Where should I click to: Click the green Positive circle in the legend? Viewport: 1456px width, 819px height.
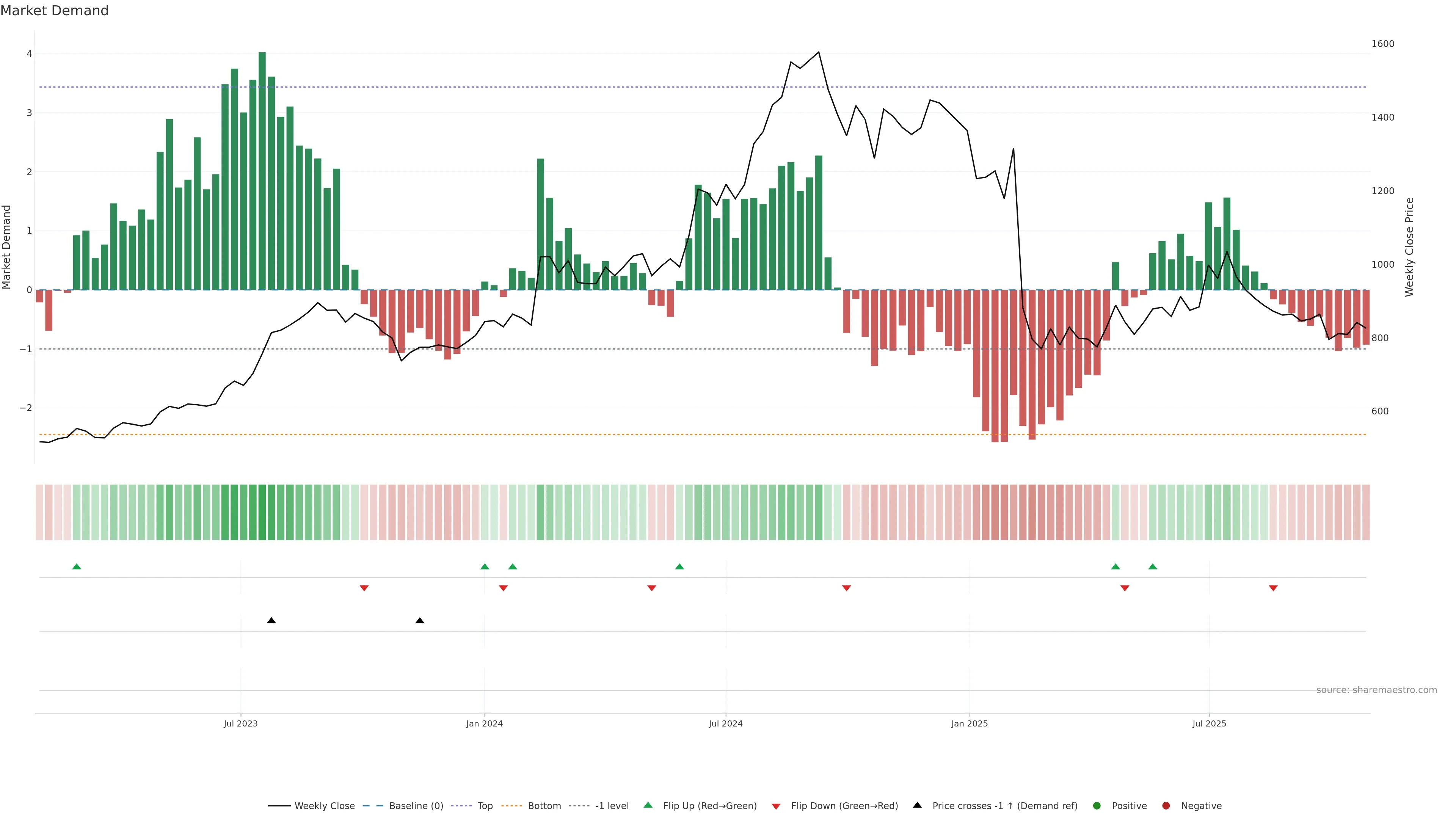click(1097, 806)
